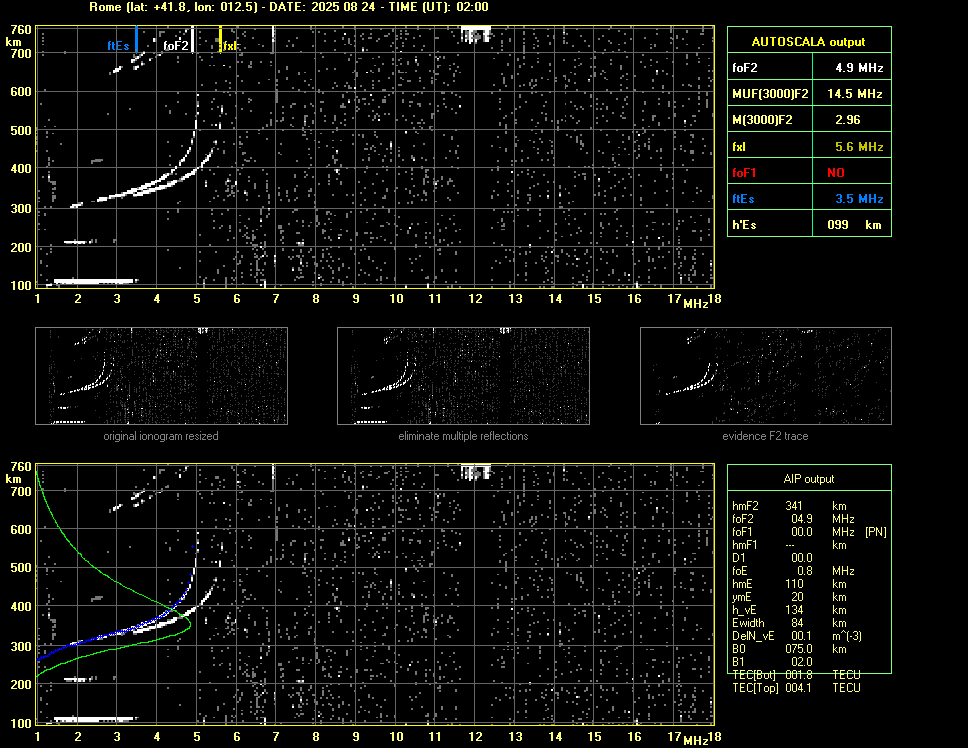Click the fxI value 5.6 MHz
968x748 pixels.
[859, 147]
